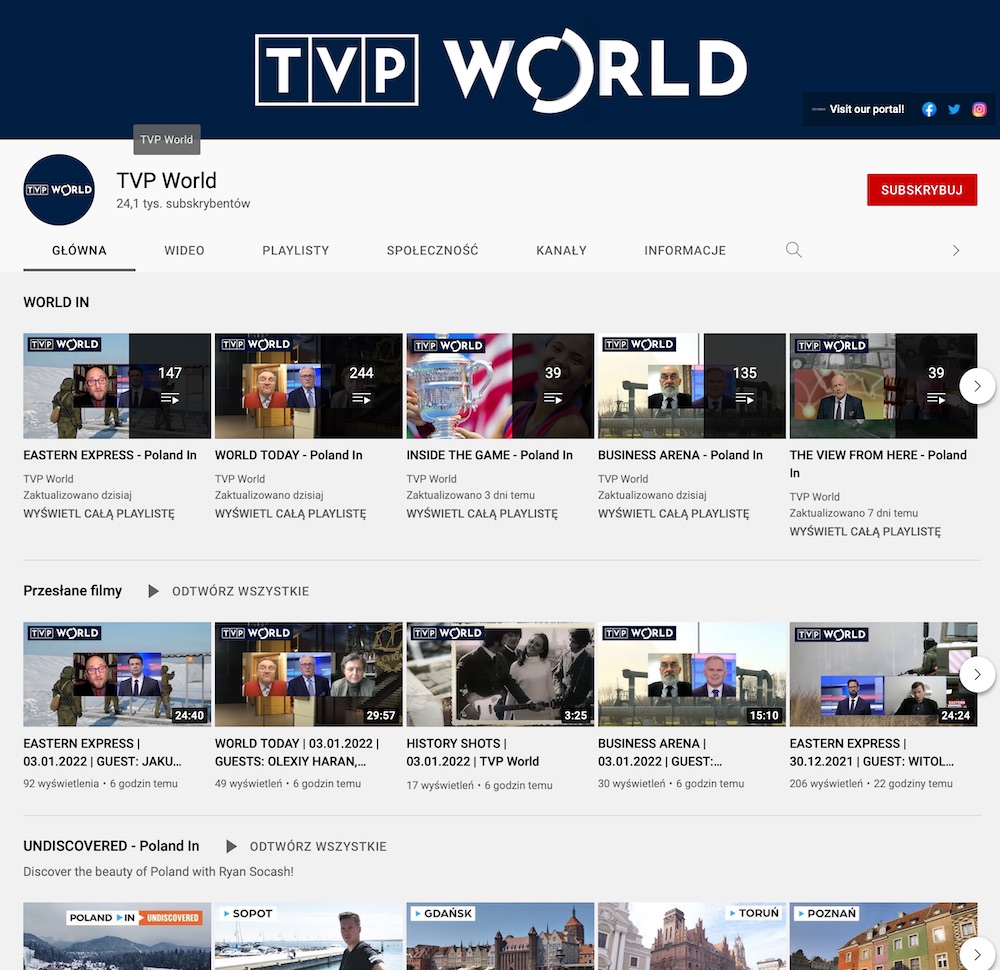
Task: Show next playlists in WORLD IN row
Action: [x=977, y=386]
